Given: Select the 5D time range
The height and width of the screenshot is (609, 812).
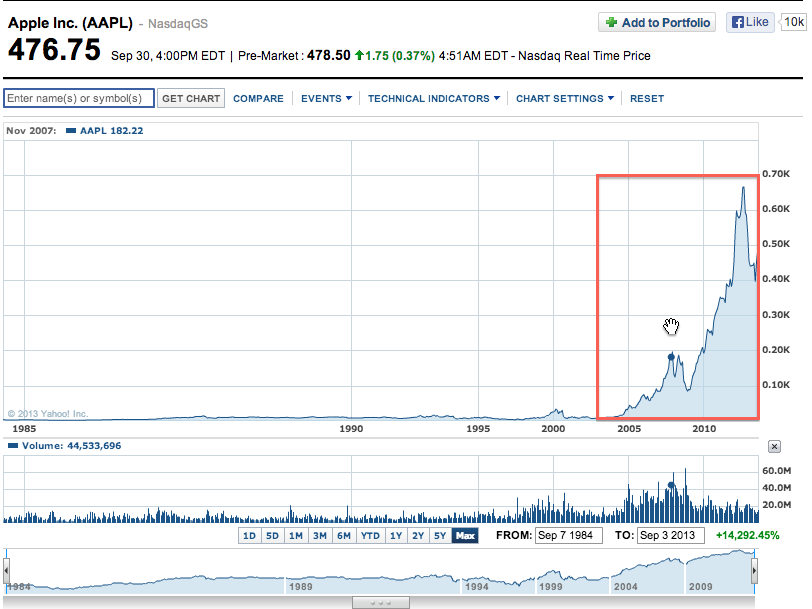Looking at the screenshot, I should coord(272,536).
